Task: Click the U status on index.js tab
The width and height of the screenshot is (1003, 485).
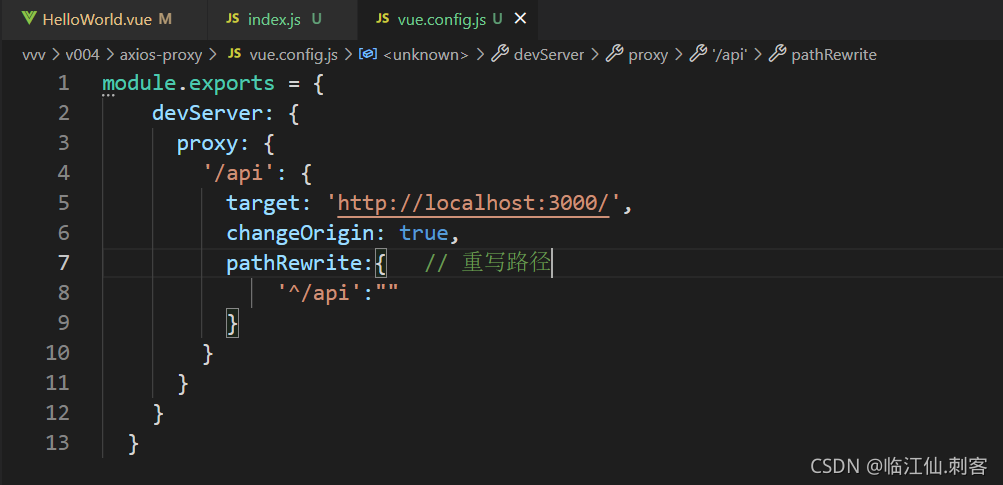Action: point(316,19)
